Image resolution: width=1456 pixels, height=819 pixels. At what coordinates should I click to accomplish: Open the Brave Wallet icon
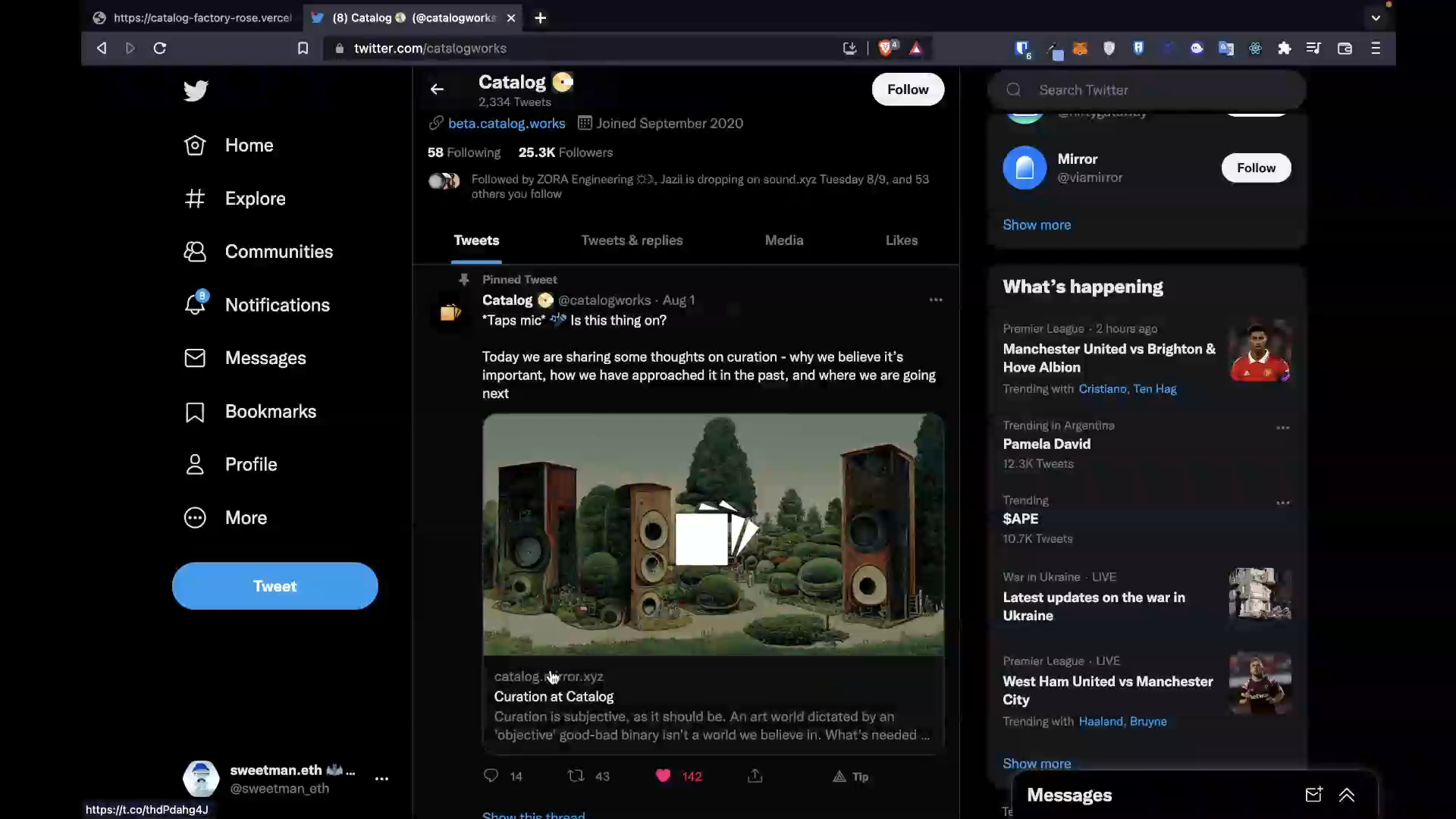(1345, 49)
